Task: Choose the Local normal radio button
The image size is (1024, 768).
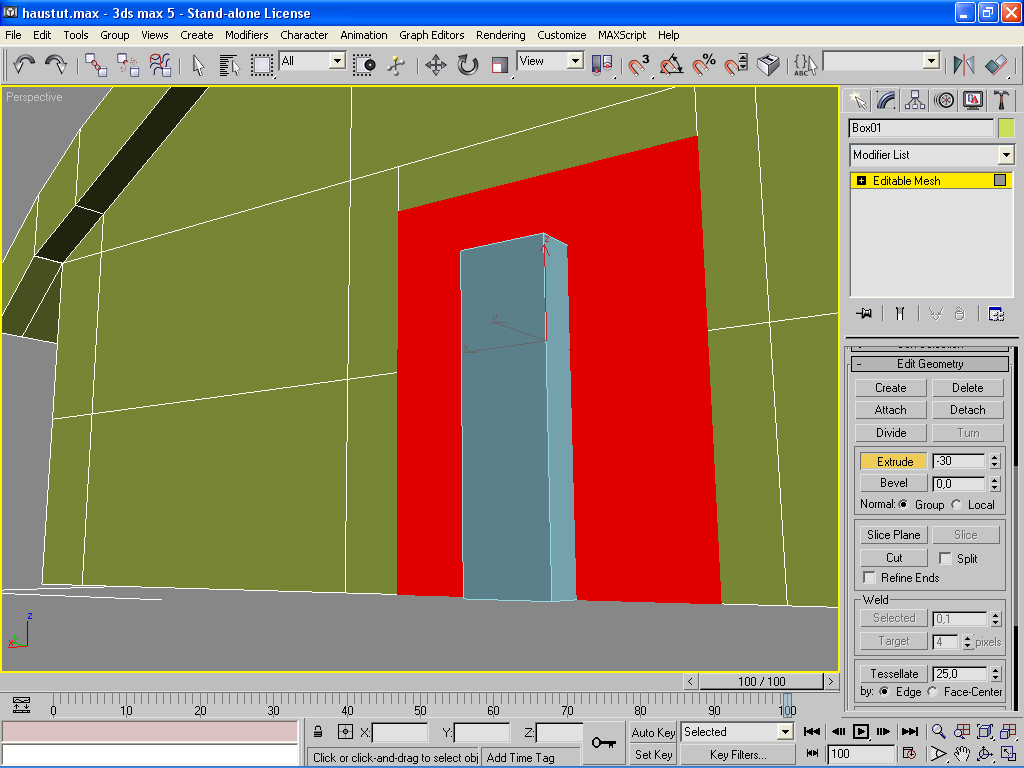Action: [957, 505]
